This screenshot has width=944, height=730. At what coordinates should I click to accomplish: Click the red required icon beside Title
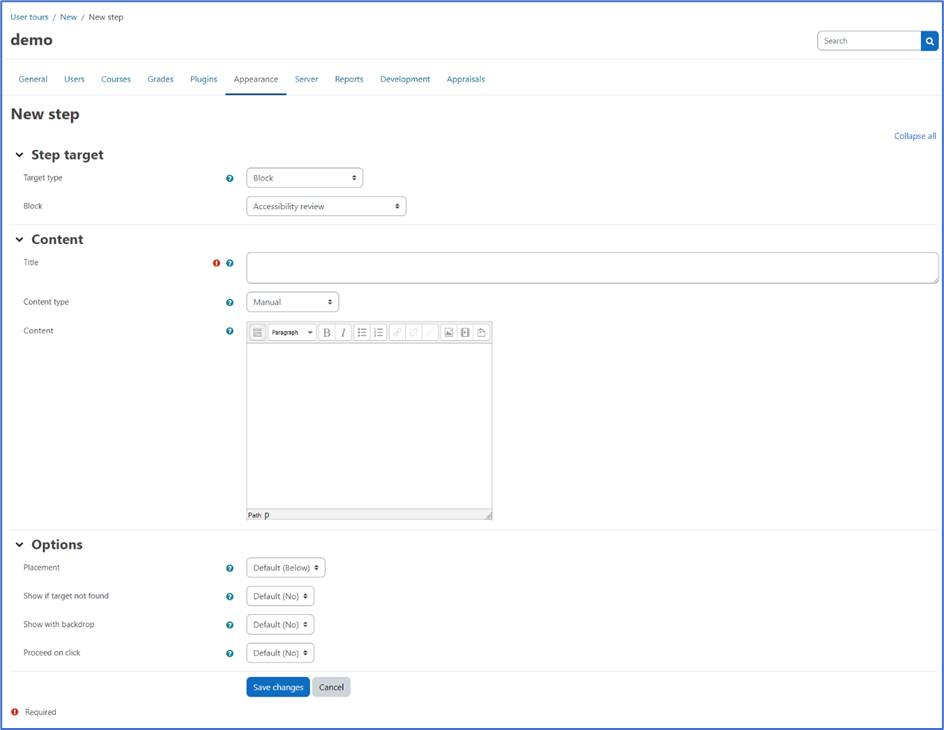click(217, 263)
